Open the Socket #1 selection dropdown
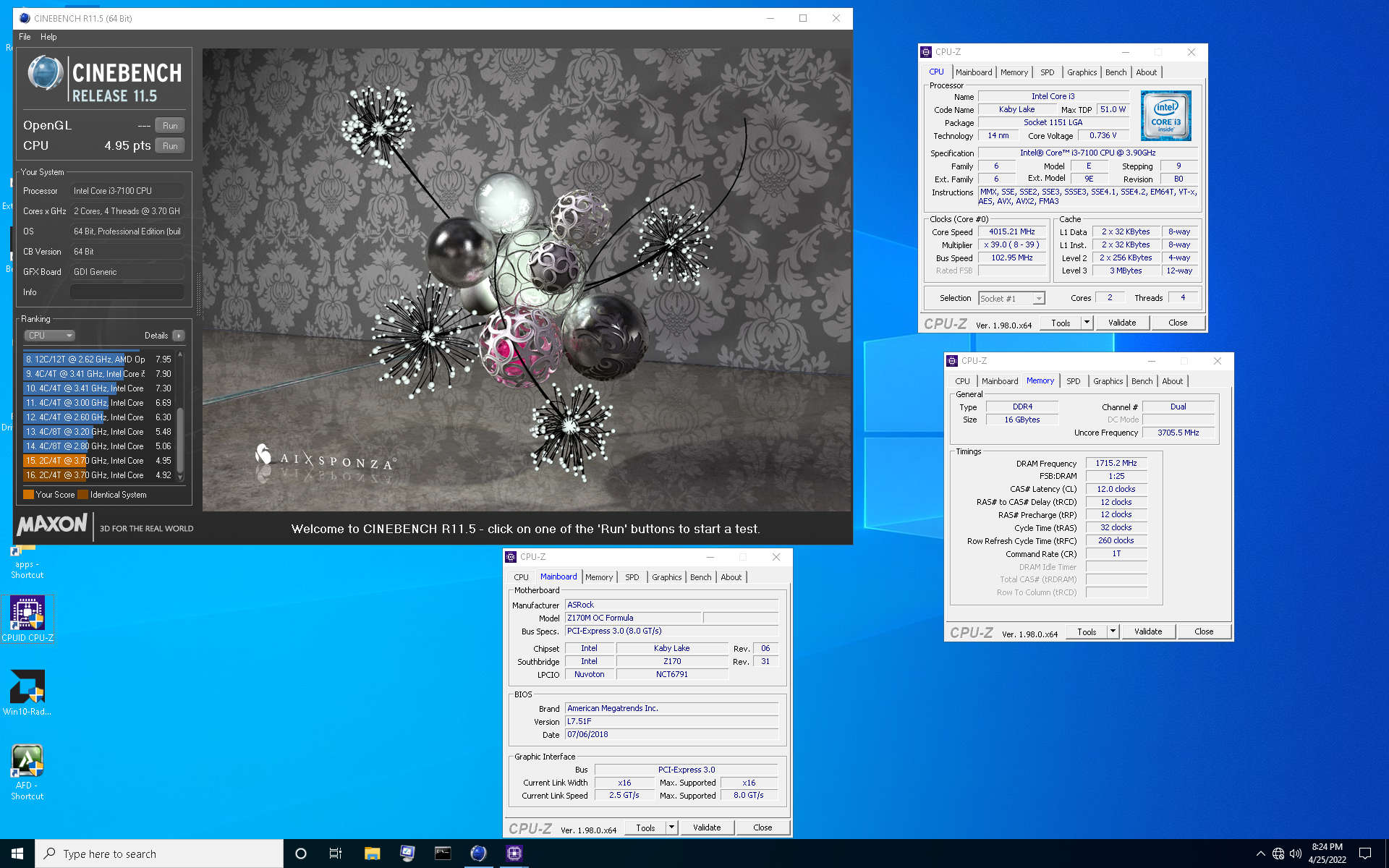This screenshot has width=1389, height=868. click(1011, 298)
